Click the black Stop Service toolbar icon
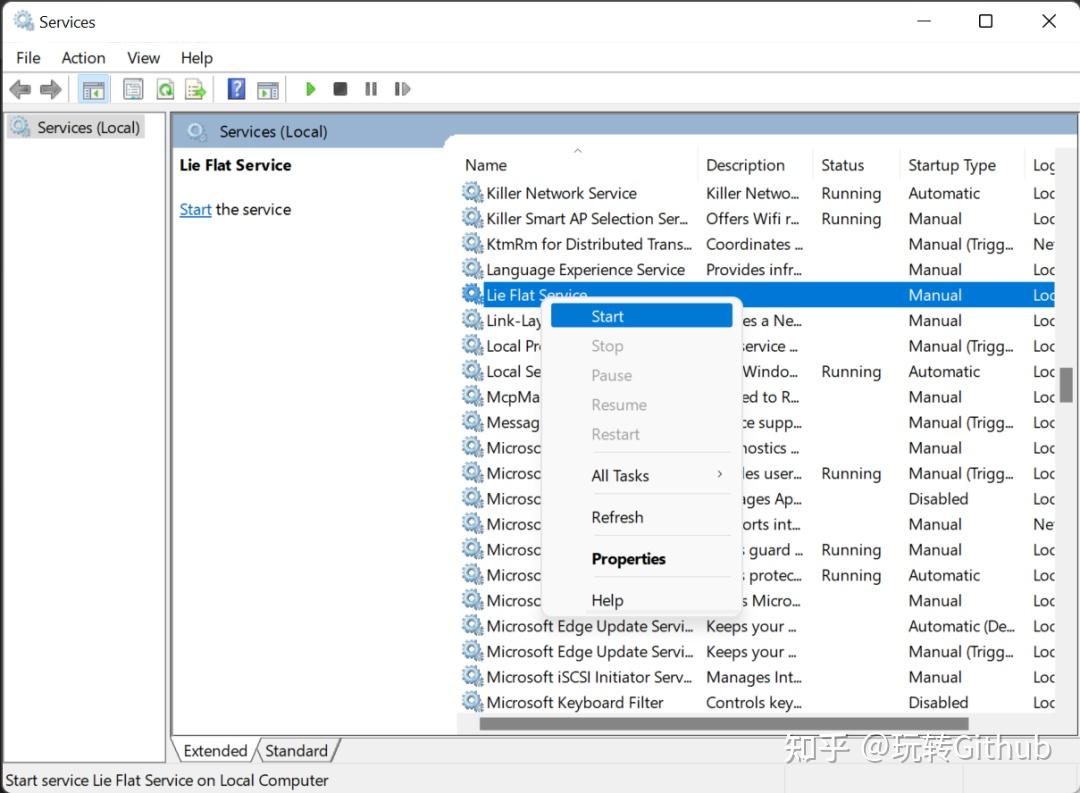 pyautogui.click(x=339, y=89)
